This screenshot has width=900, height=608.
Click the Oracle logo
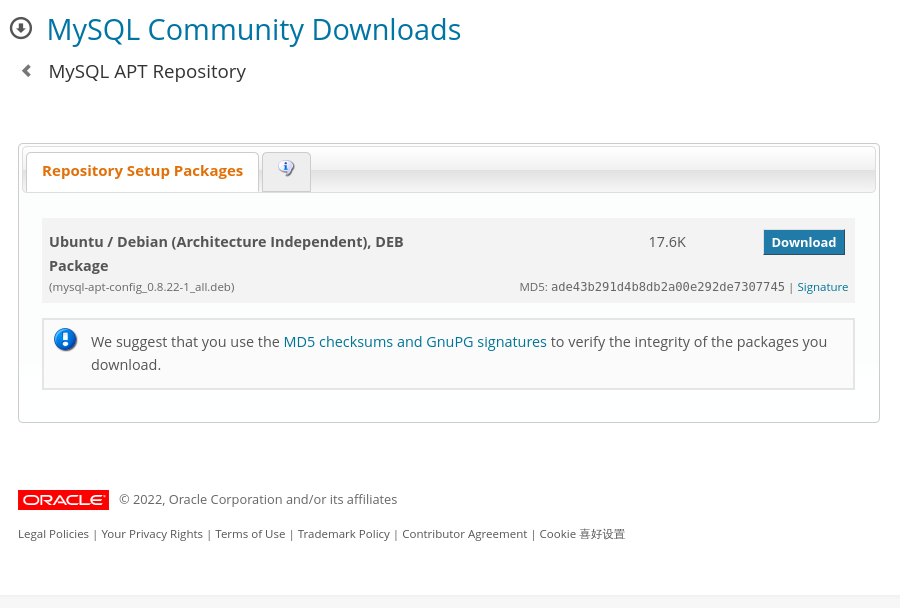coord(63,500)
